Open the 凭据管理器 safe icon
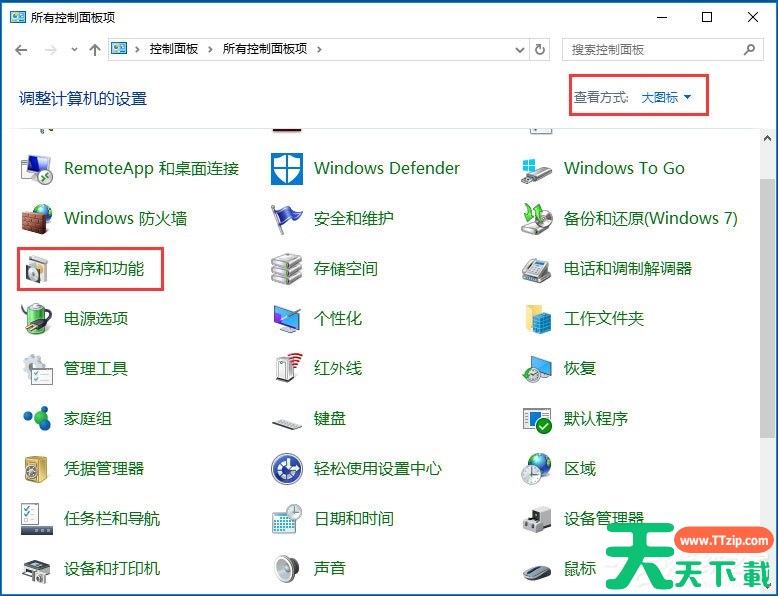This screenshot has height=596, width=778. click(37, 469)
